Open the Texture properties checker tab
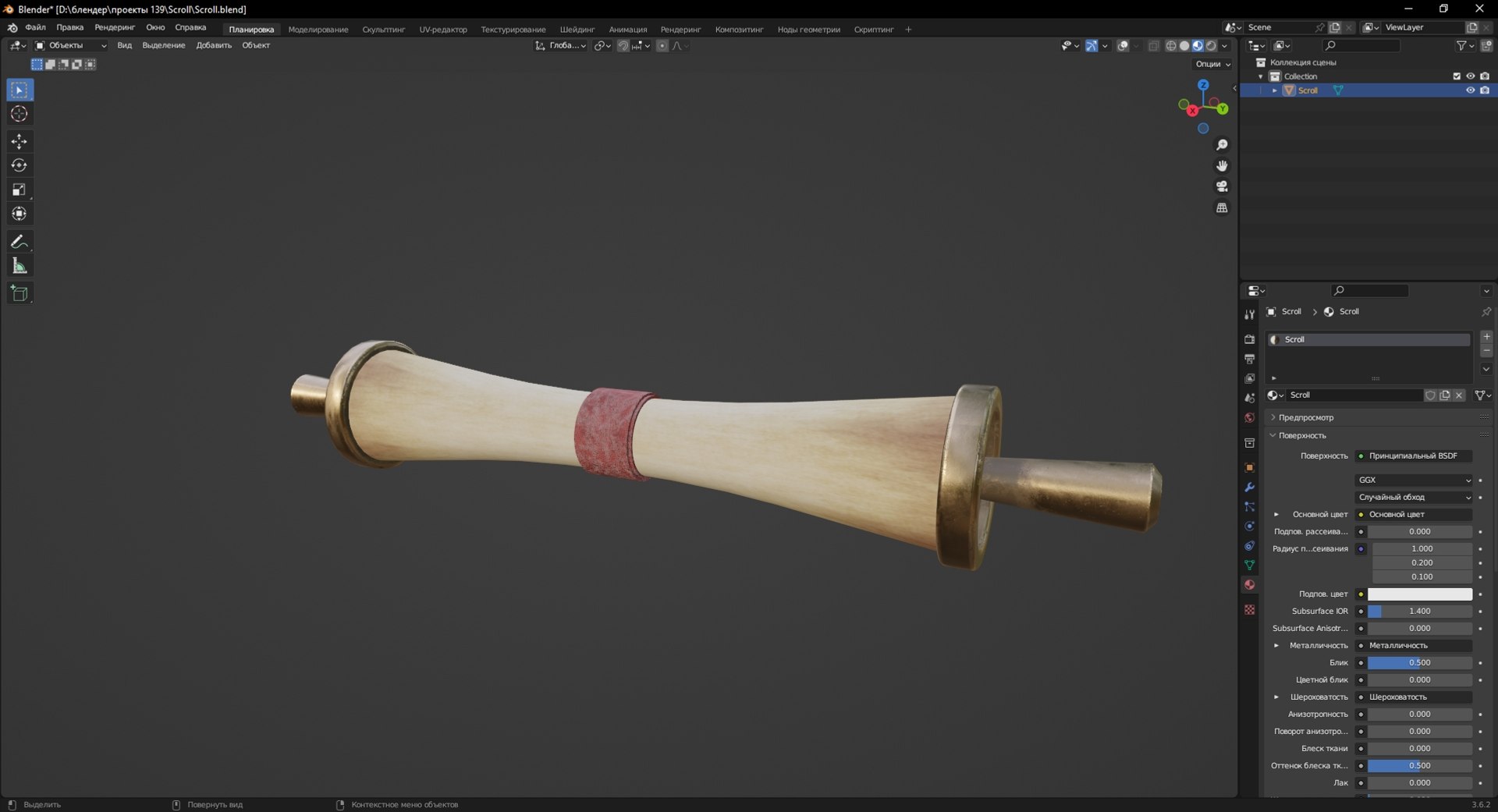1498x812 pixels. click(x=1249, y=609)
